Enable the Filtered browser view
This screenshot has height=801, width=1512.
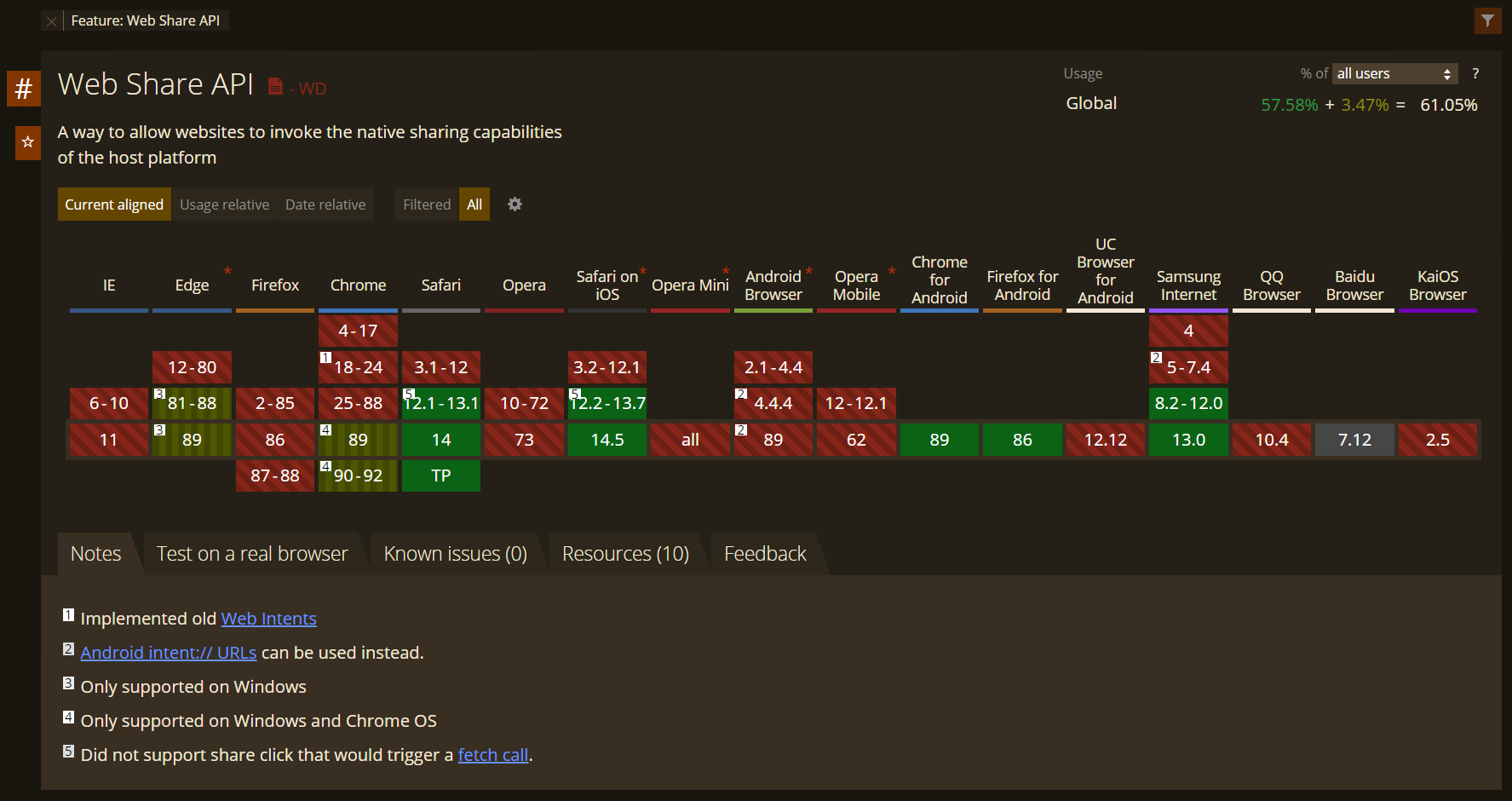[x=426, y=204]
